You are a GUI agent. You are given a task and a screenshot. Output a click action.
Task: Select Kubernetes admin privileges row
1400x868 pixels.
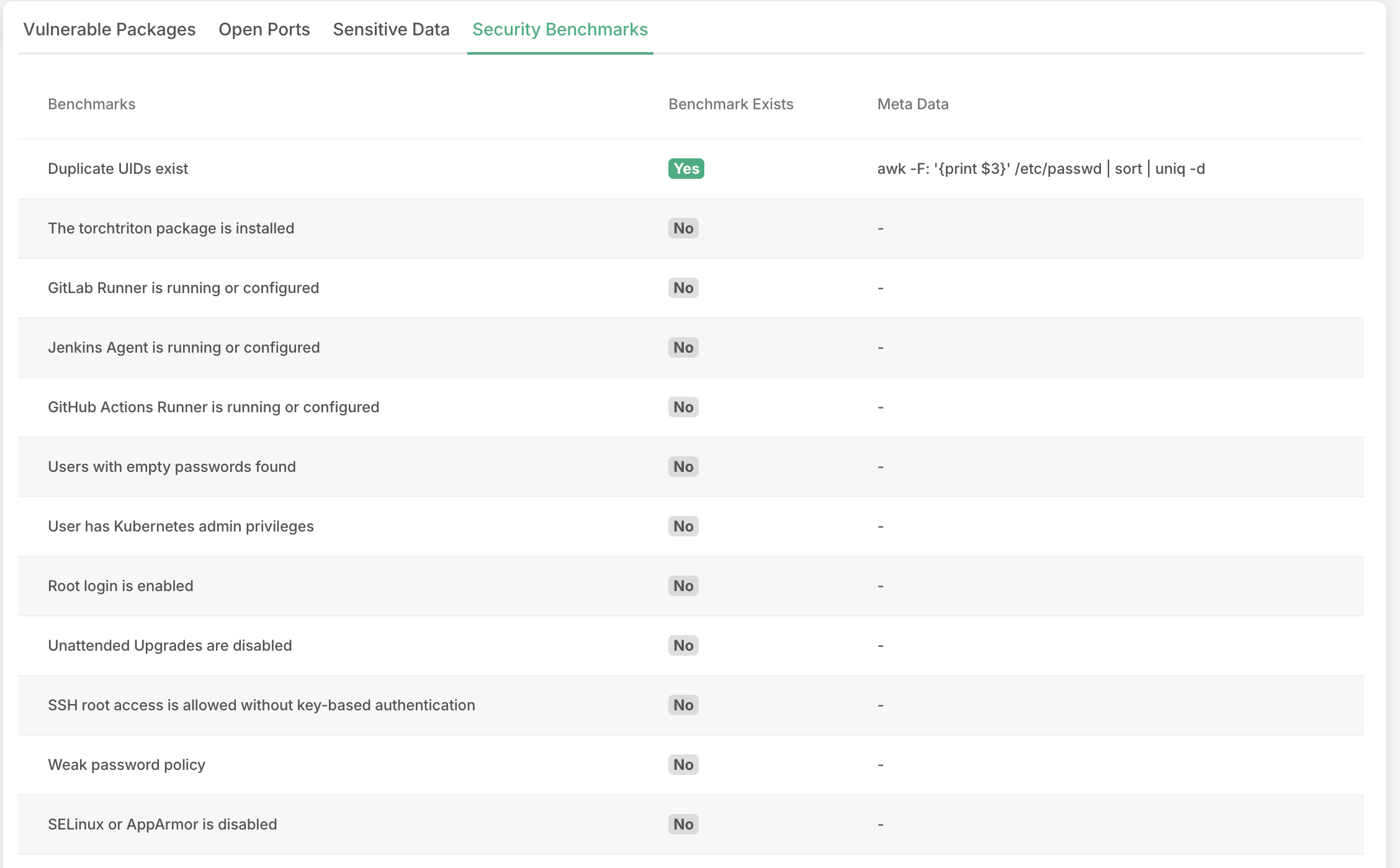(x=181, y=527)
